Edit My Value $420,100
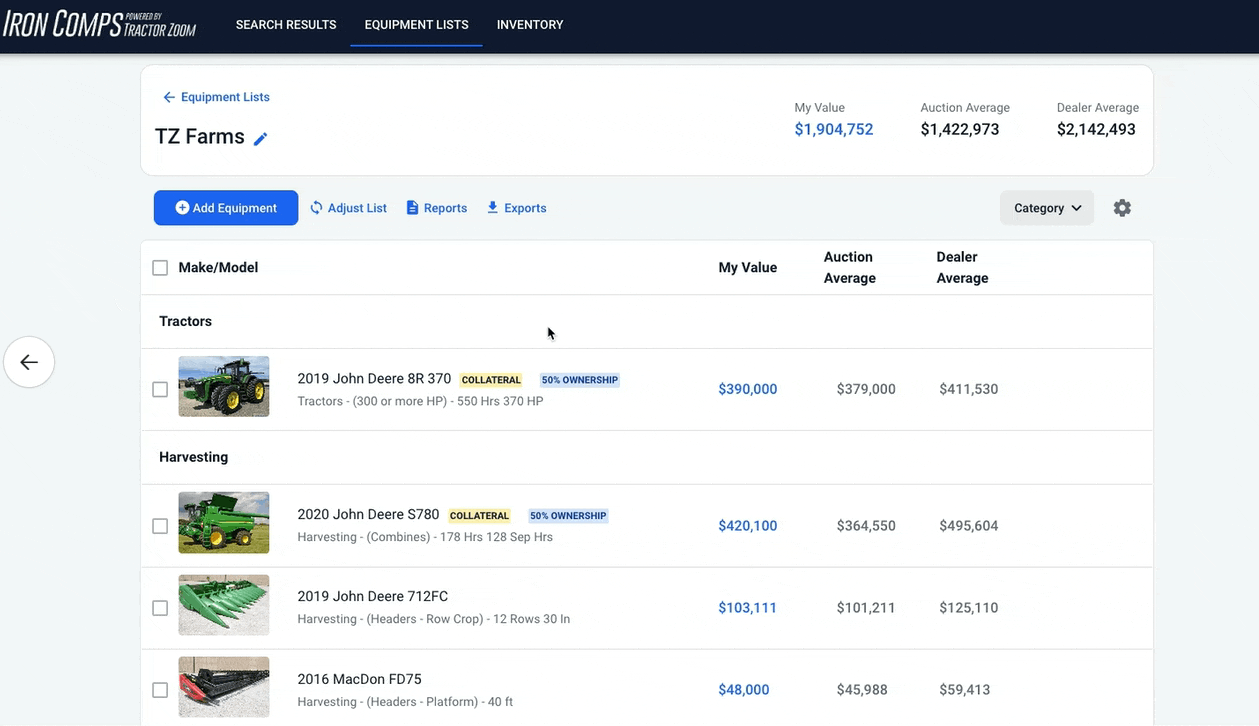Image resolution: width=1259 pixels, height=726 pixels. [748, 526]
